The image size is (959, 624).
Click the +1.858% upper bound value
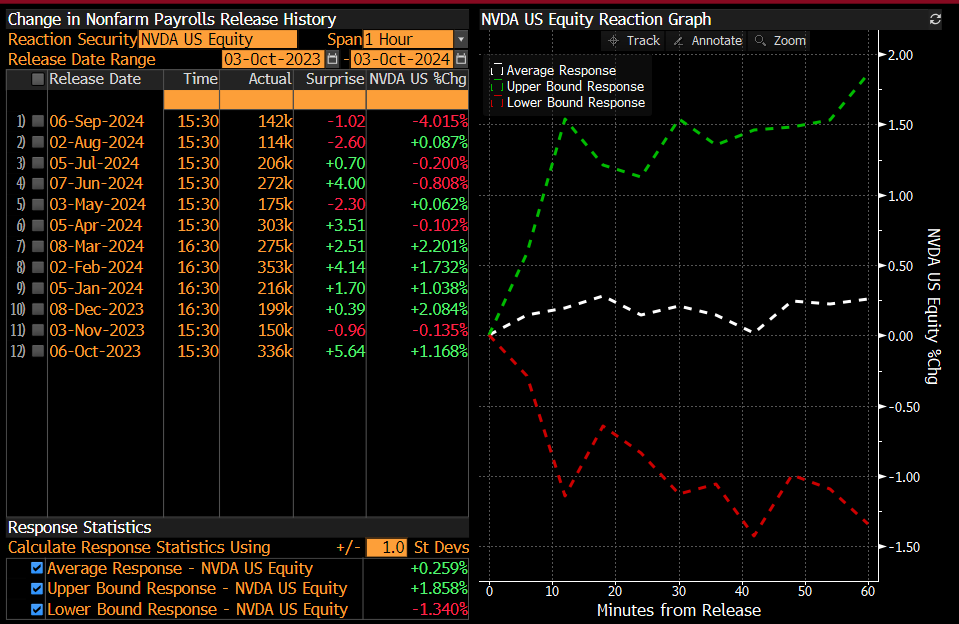click(439, 589)
